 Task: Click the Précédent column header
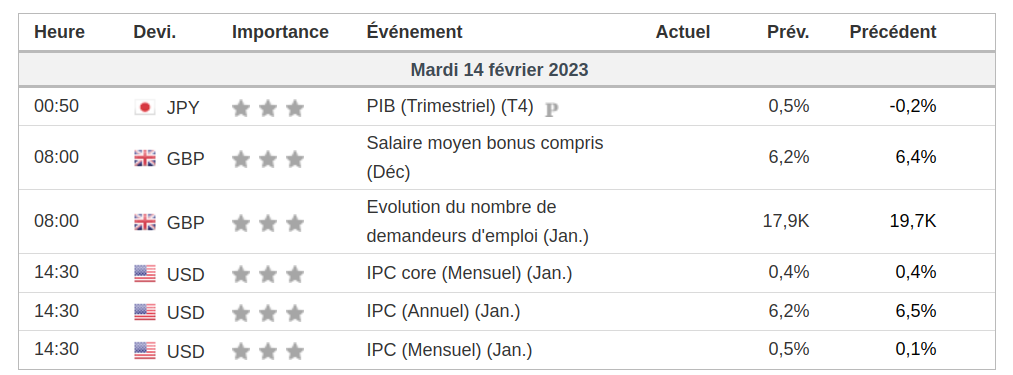coord(893,32)
